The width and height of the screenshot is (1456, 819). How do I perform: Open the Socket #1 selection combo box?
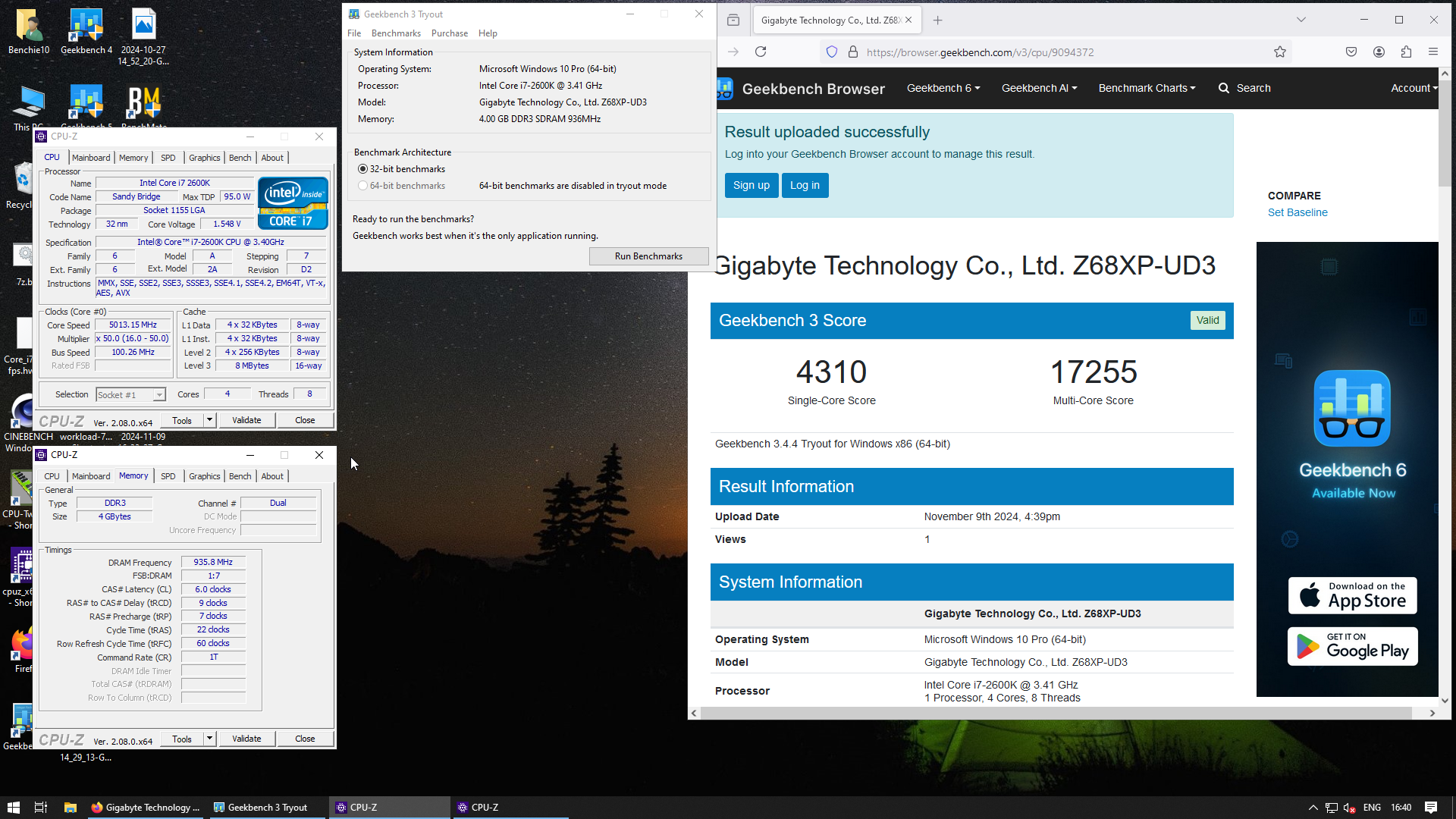(x=130, y=395)
